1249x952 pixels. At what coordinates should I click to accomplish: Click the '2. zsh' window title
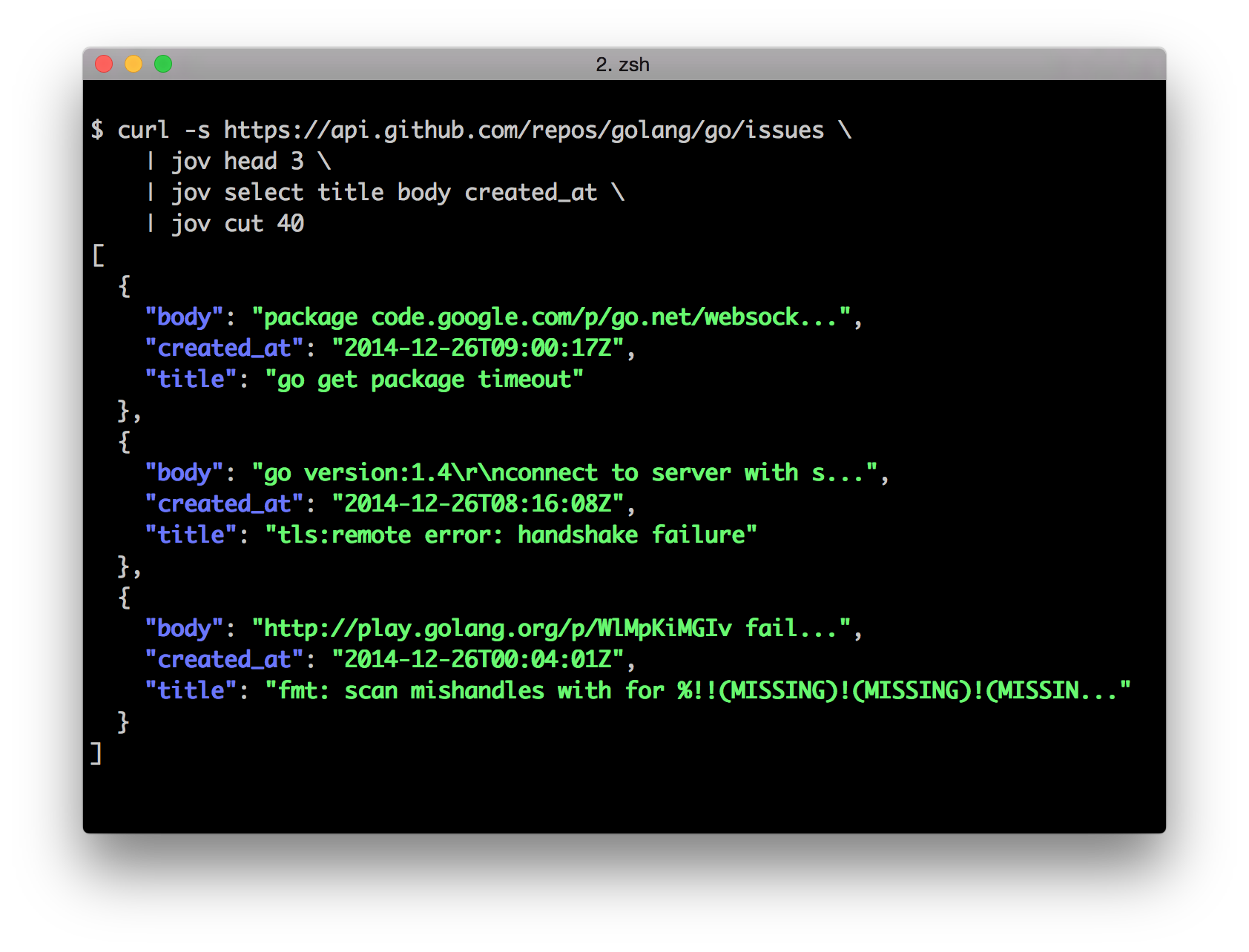tap(623, 65)
